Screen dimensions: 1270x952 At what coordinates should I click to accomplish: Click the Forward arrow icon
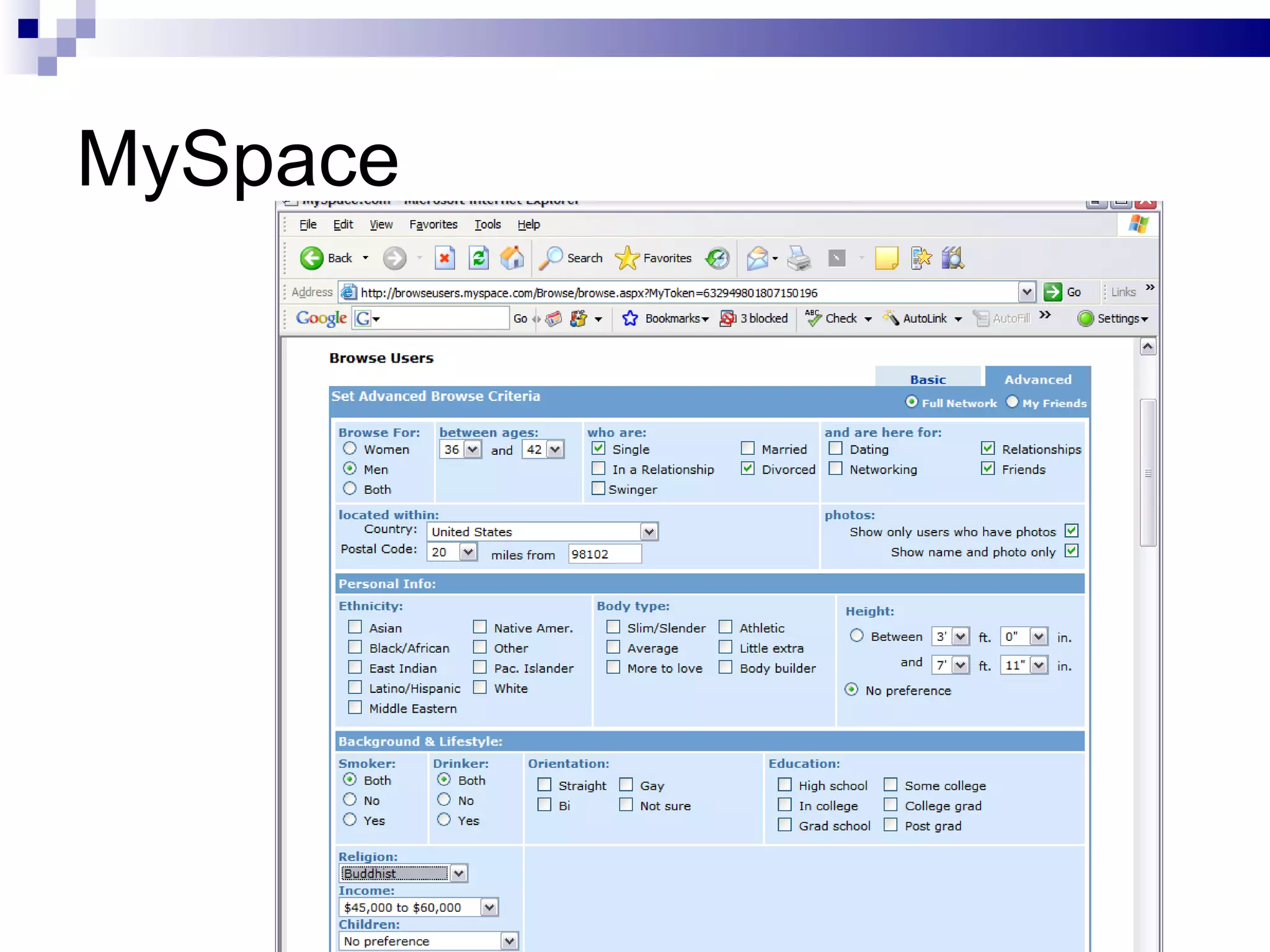pos(394,258)
